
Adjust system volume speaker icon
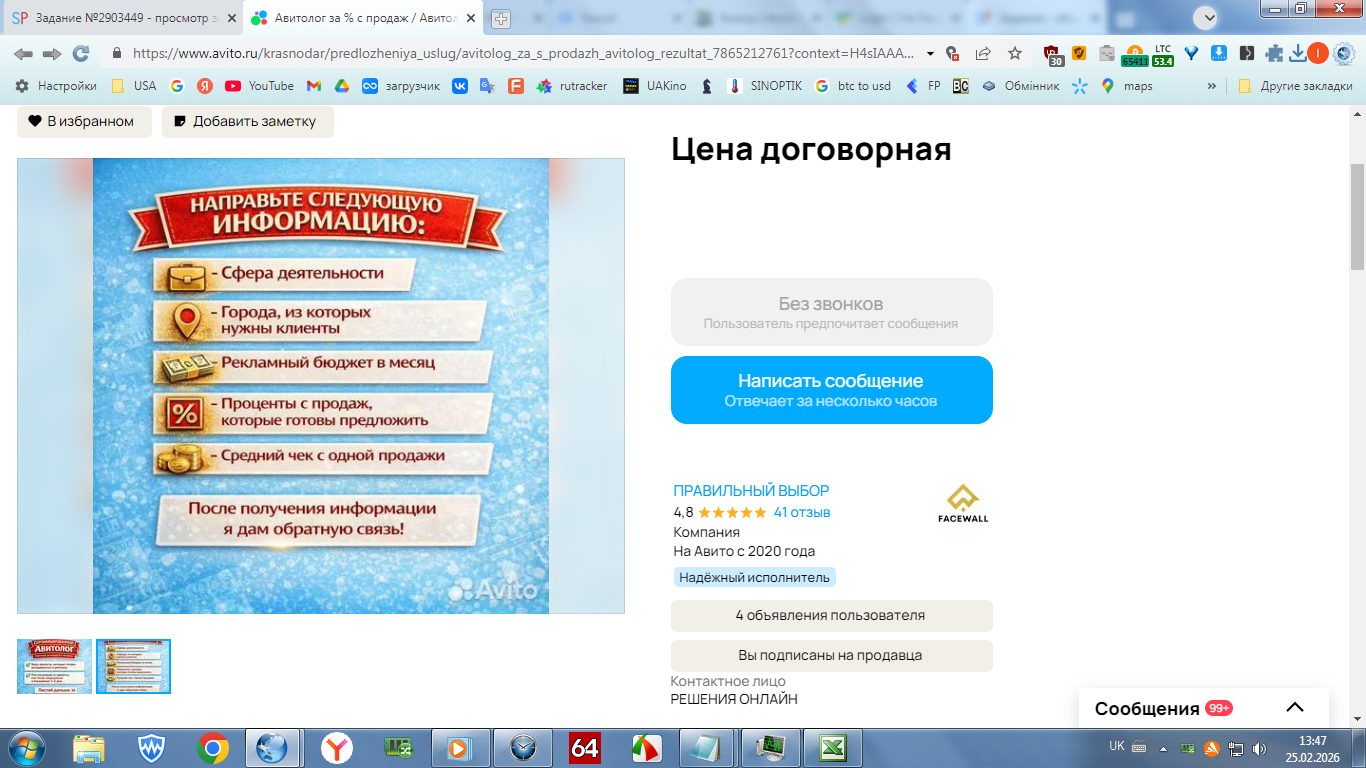coord(1259,748)
